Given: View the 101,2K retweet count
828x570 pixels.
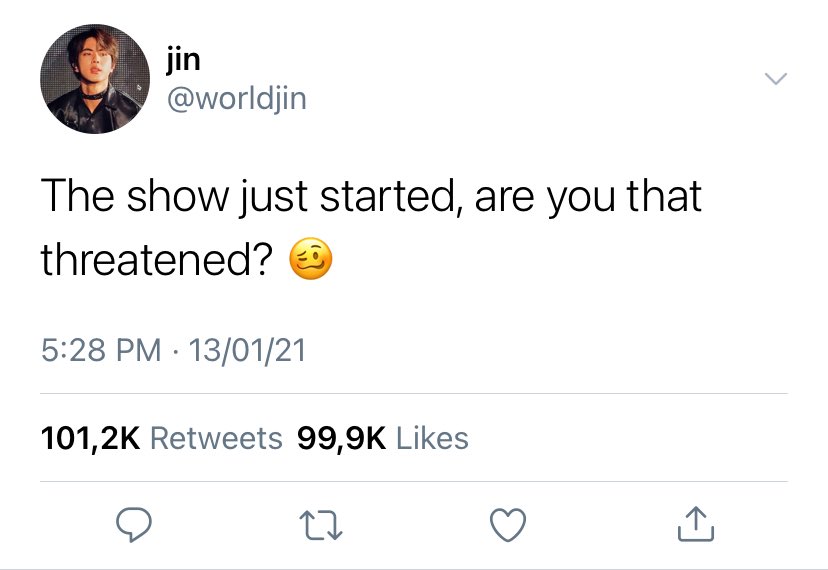Looking at the screenshot, I should [x=91, y=438].
